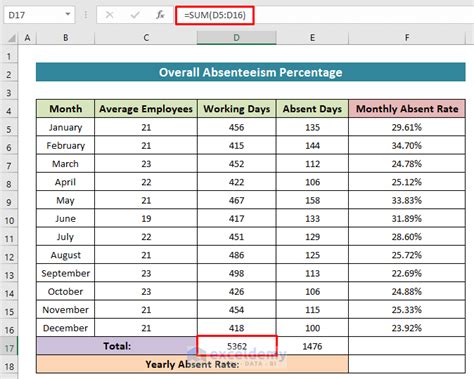Click the Overall Absenteeism Percentage title cell
This screenshot has width=474, height=379.
[x=251, y=72]
